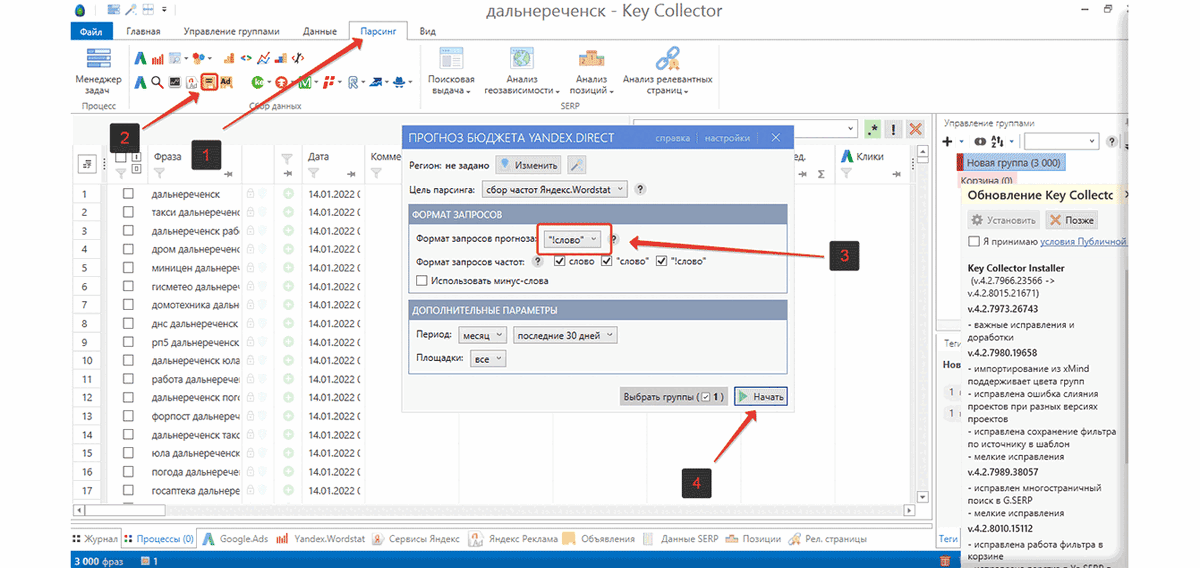
Task: Click help icon next to Формат запросов прогноза
Action: click(x=616, y=239)
